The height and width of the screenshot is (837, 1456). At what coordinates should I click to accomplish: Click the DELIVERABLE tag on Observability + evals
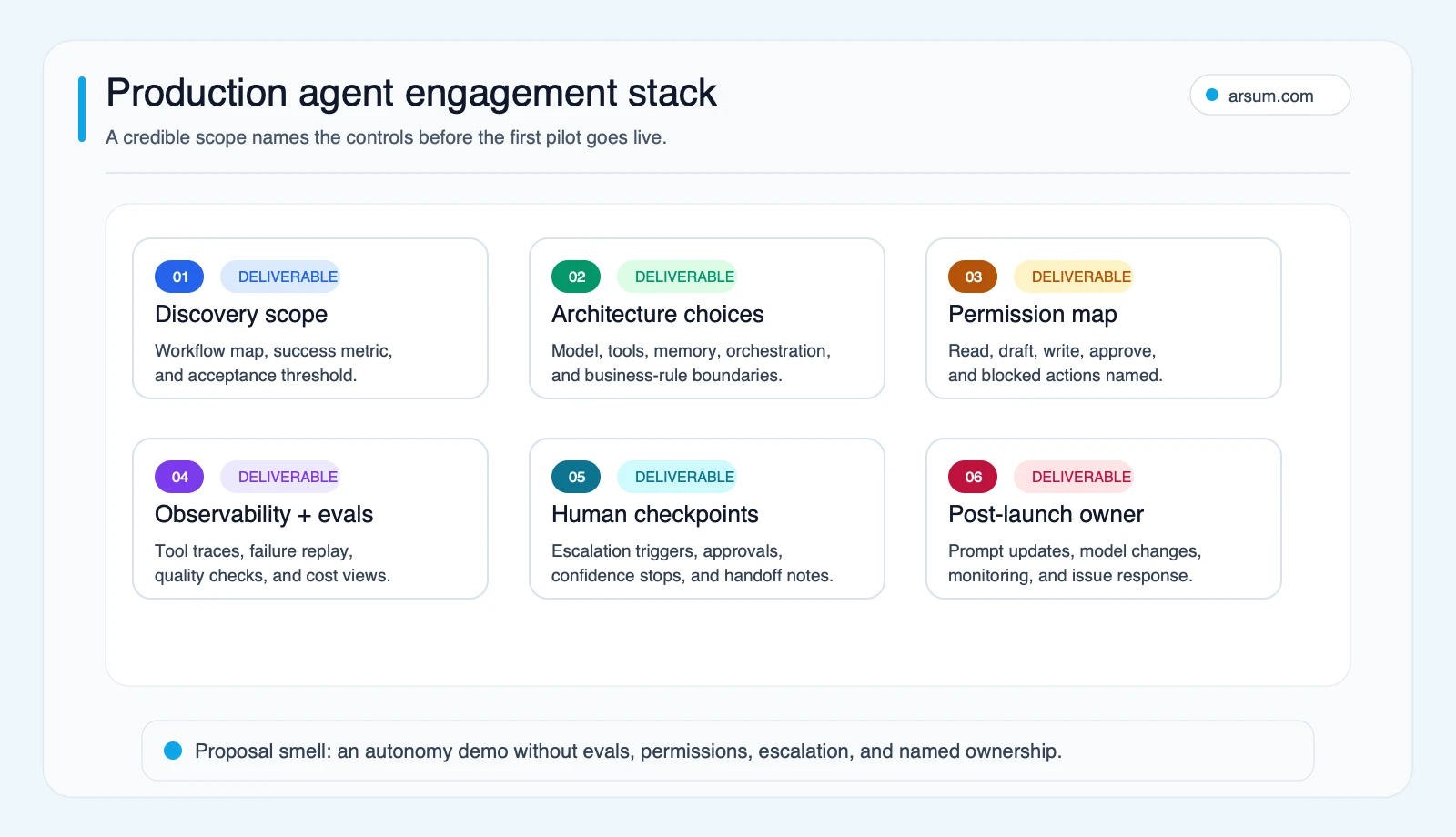(x=280, y=477)
